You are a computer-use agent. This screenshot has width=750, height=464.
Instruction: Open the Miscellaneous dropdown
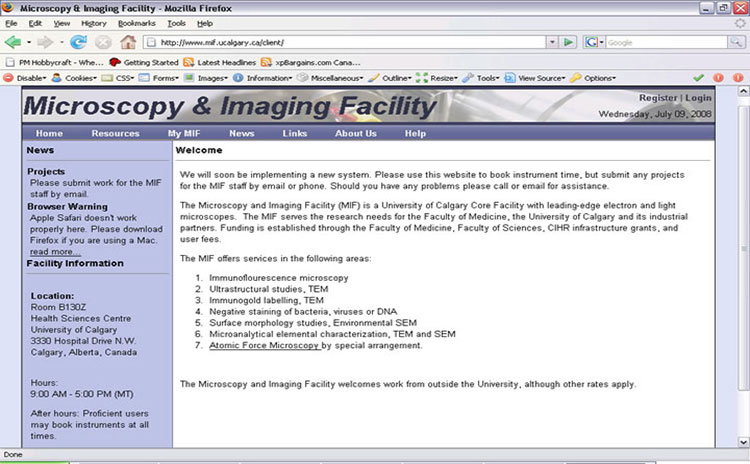pyautogui.click(x=330, y=78)
